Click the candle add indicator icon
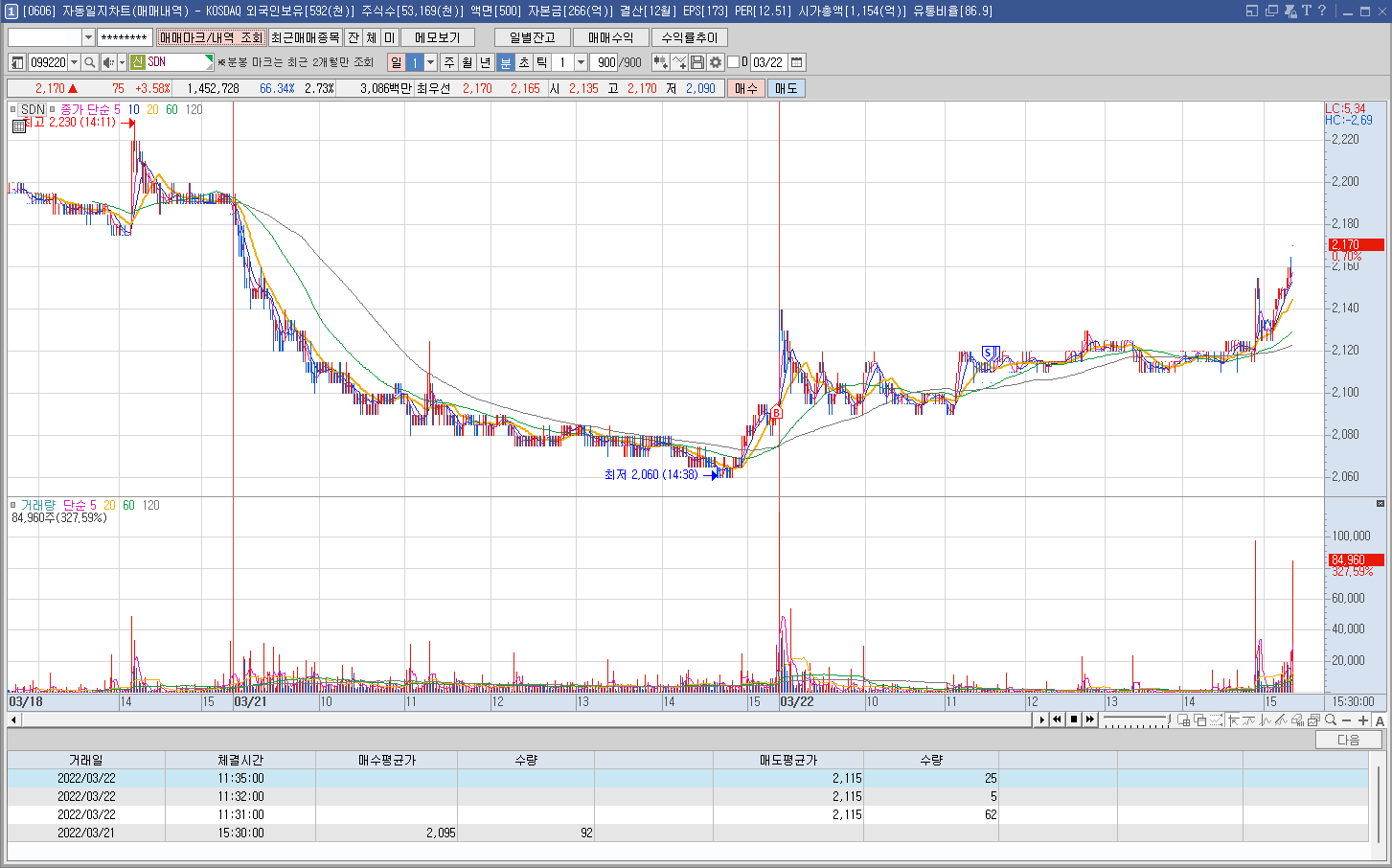The image size is (1392, 868). coord(661,62)
